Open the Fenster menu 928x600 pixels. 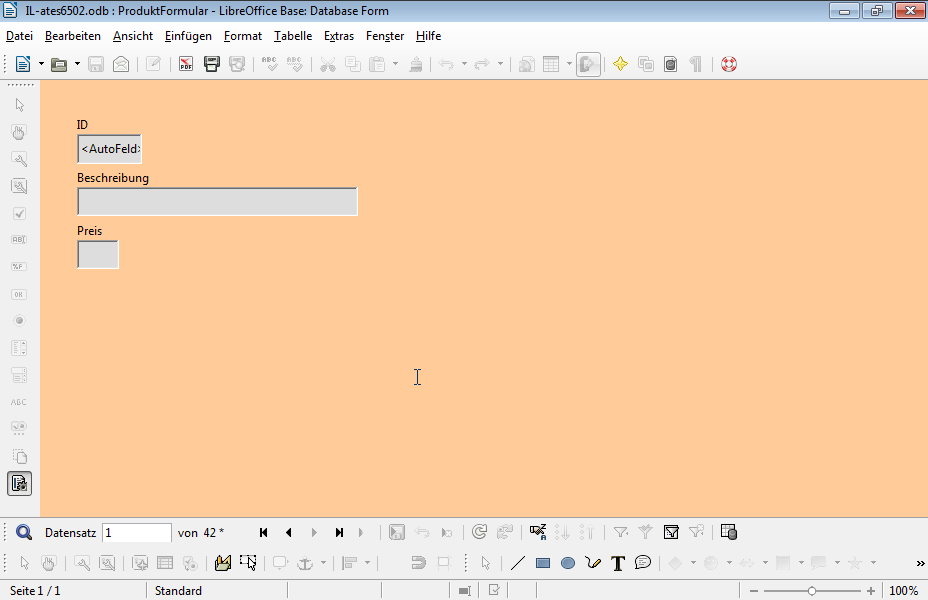(x=385, y=36)
